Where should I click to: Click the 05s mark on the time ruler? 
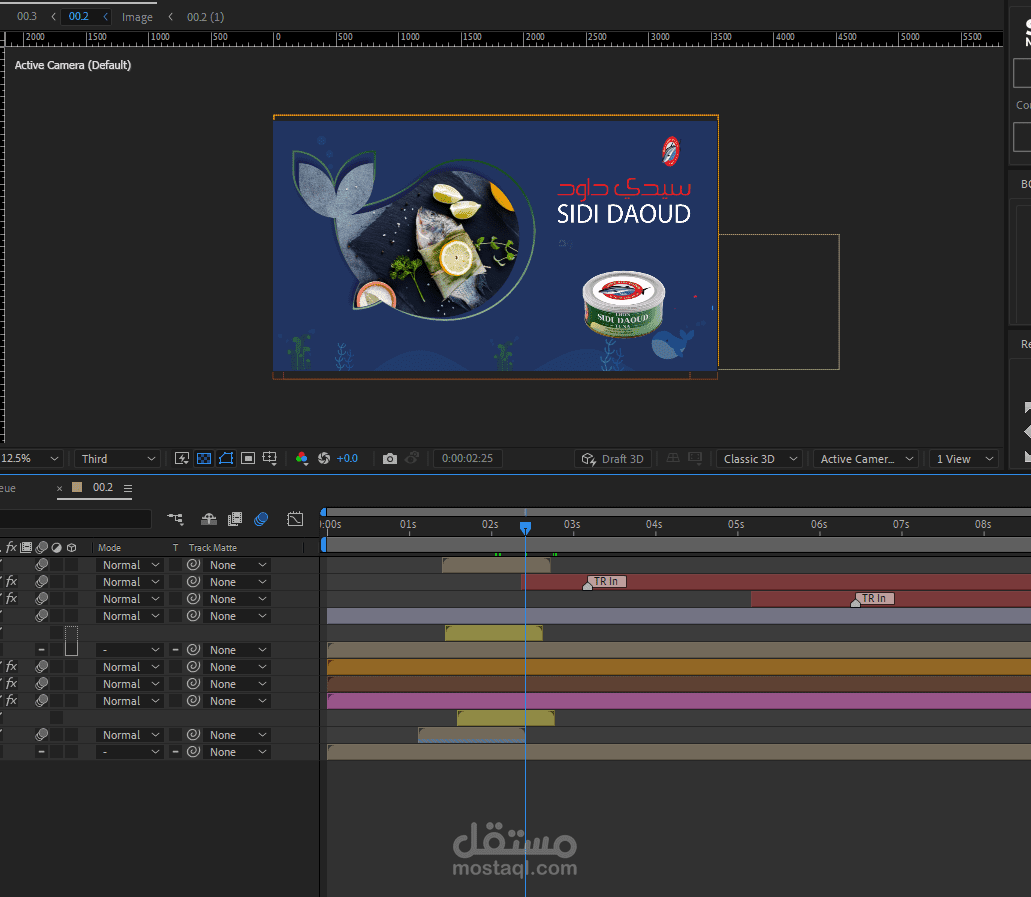[x=736, y=524]
